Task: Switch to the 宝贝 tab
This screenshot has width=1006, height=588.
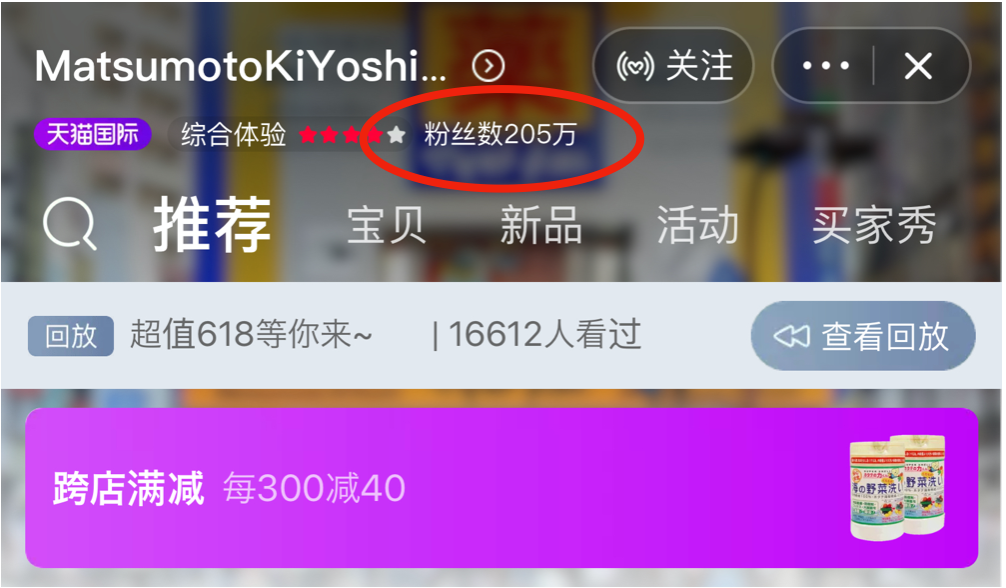Action: pyautogui.click(x=386, y=225)
